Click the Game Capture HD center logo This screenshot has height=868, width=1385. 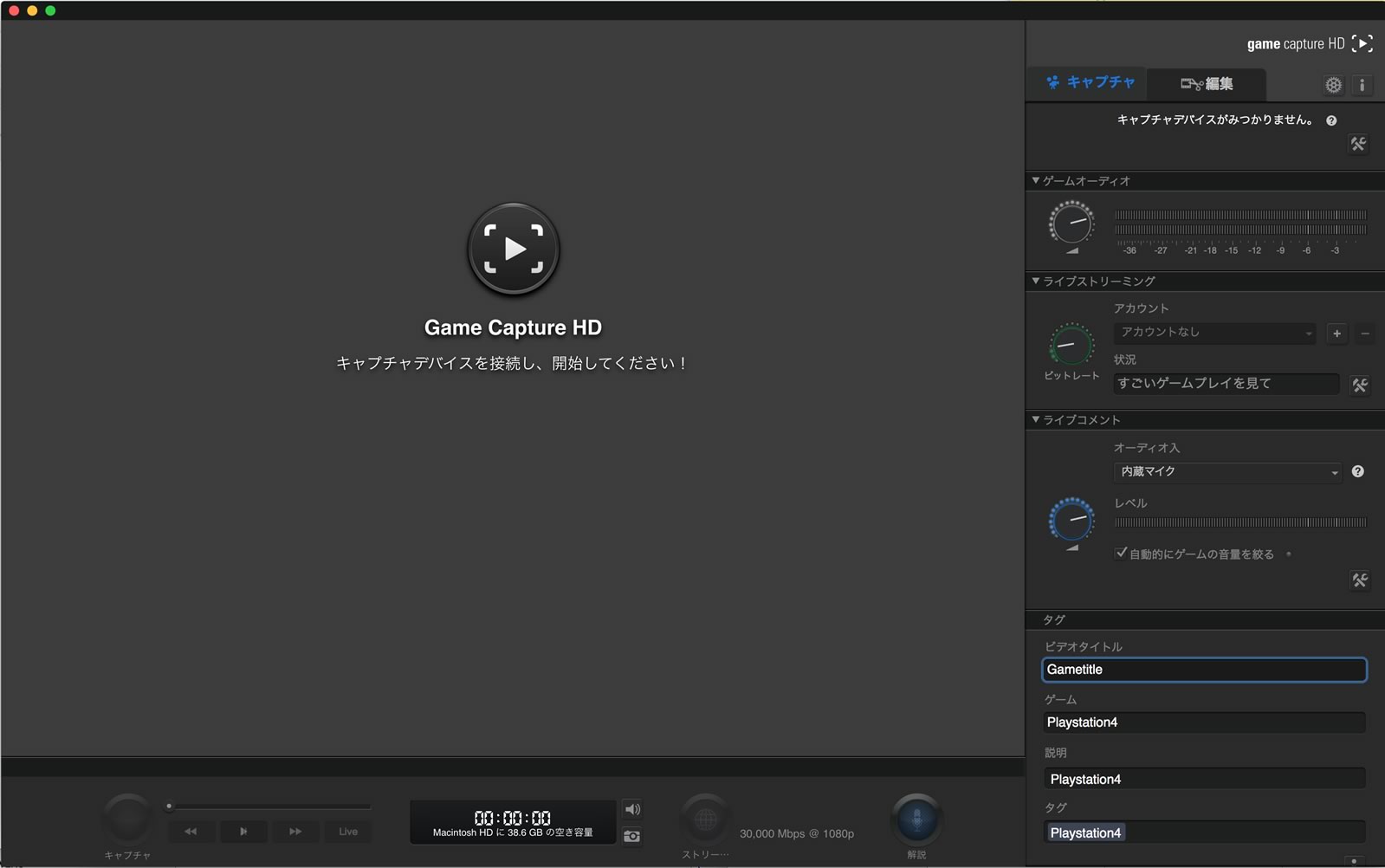[514, 249]
